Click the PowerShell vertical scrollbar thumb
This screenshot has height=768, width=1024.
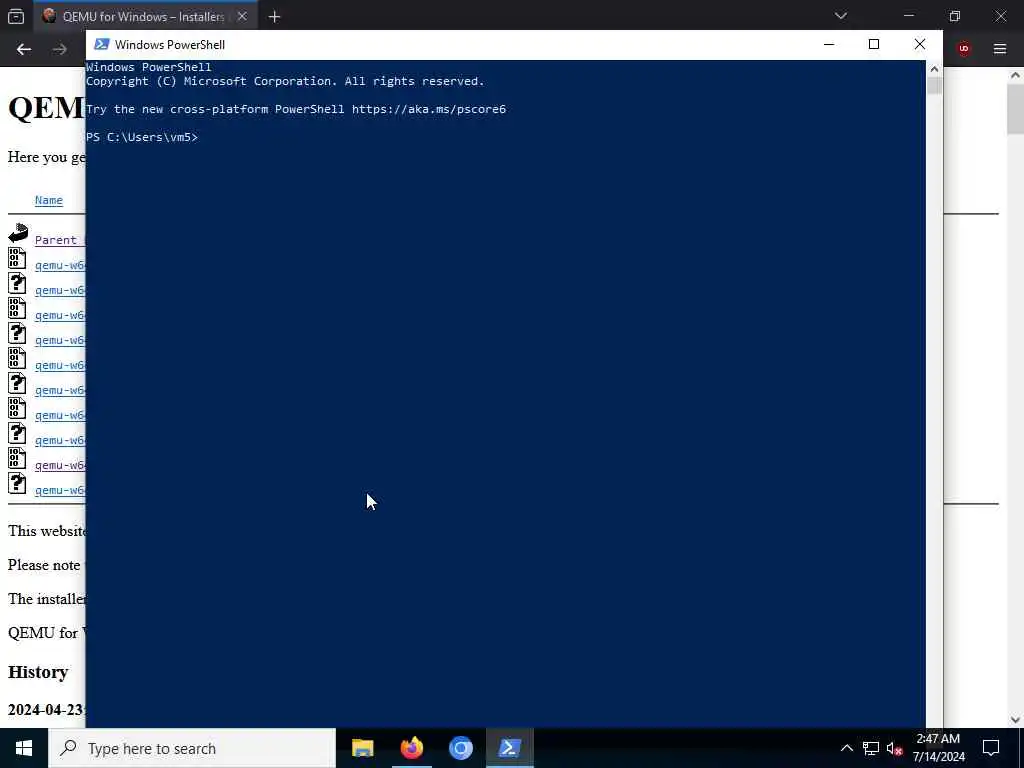[x=934, y=86]
